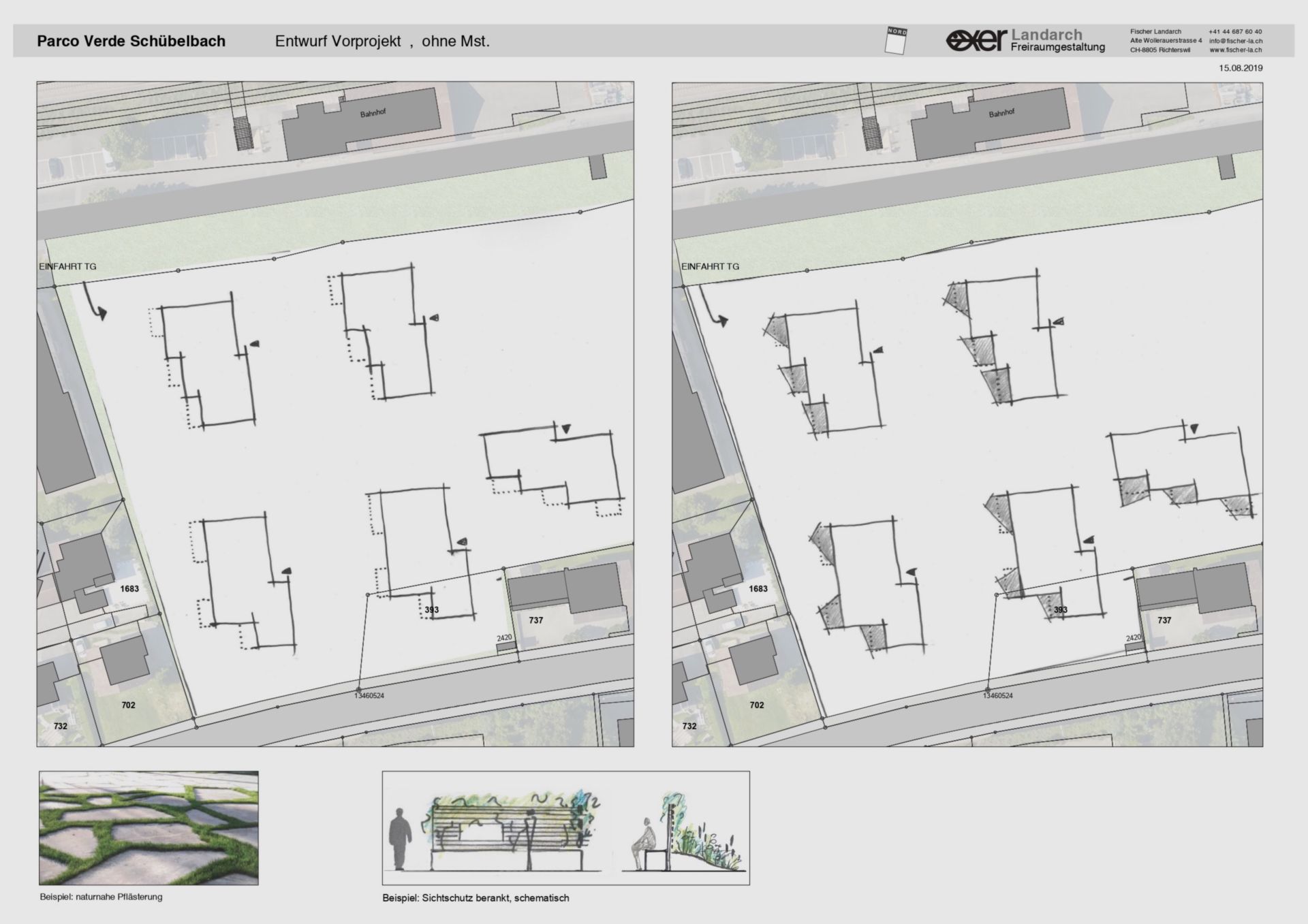Click the Bahnhof building label, right plan

pyautogui.click(x=1001, y=114)
